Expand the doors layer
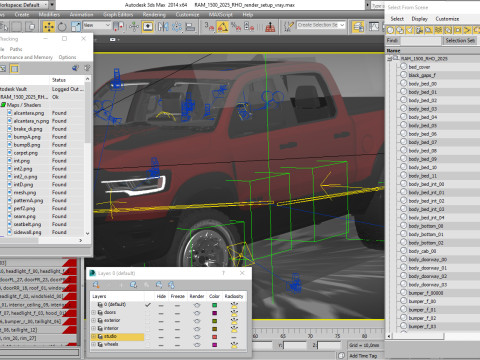Viewport: 480px width, 360px height. coord(94,313)
